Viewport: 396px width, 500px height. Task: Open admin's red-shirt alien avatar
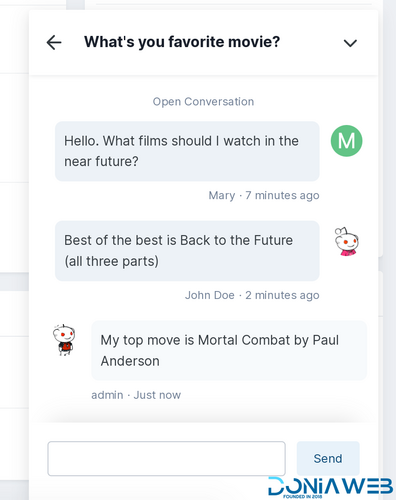point(64,340)
